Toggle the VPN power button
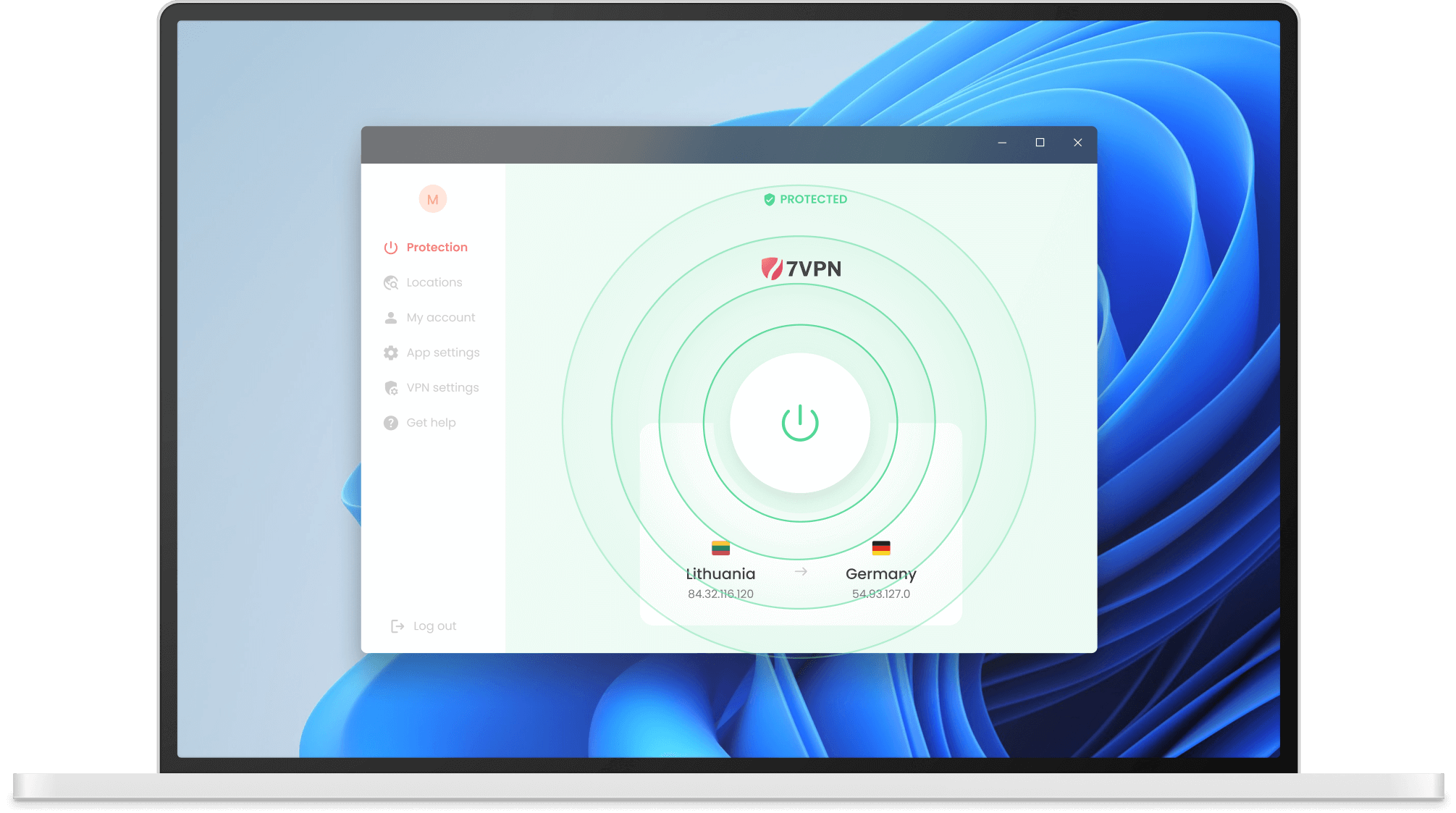Viewport: 1456px width, 813px height. tap(800, 423)
